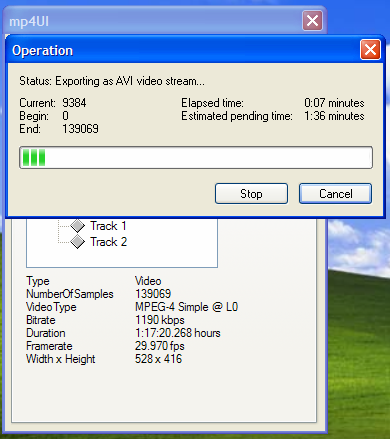Click the Estimated pending time value

tap(334, 116)
